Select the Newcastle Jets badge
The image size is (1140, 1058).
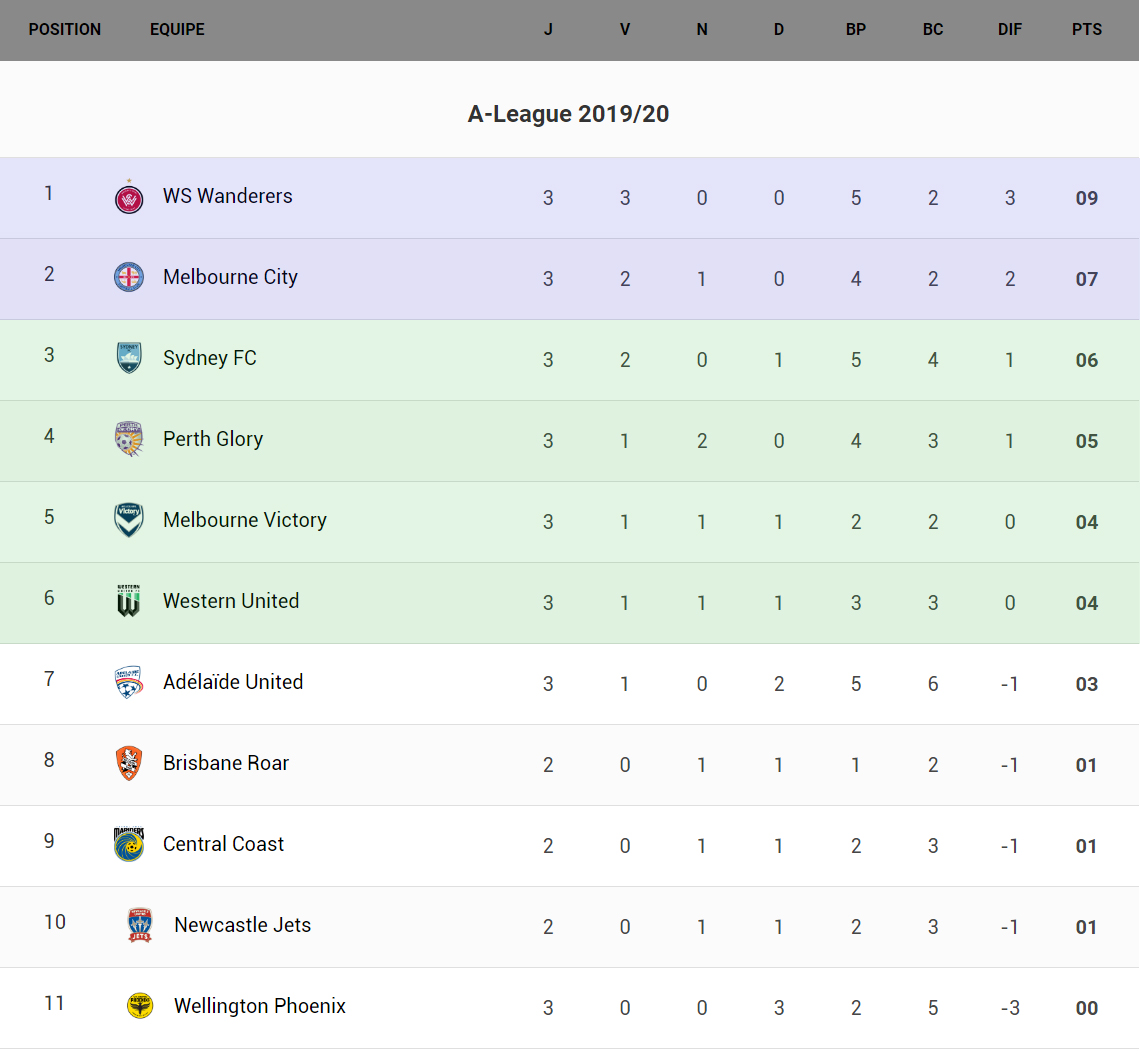(x=140, y=925)
